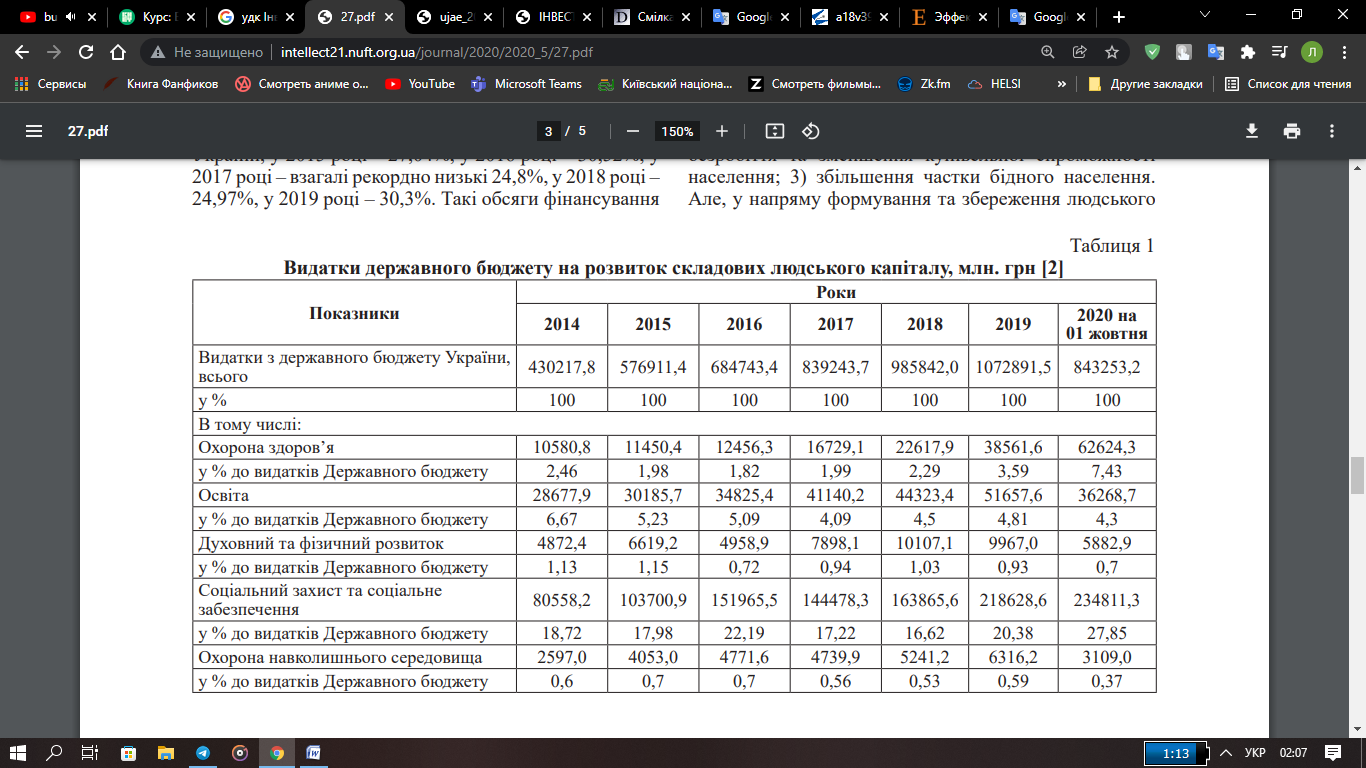Image resolution: width=1366 pixels, height=768 pixels.
Task: Click the 150% zoom level field
Action: (x=677, y=131)
